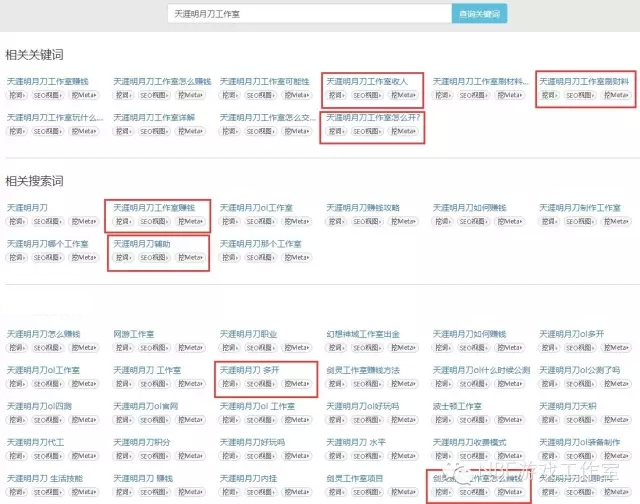Open the 天涯明月刀工作室怎么开? keyword link
640x504 pixels.
coord(374,117)
